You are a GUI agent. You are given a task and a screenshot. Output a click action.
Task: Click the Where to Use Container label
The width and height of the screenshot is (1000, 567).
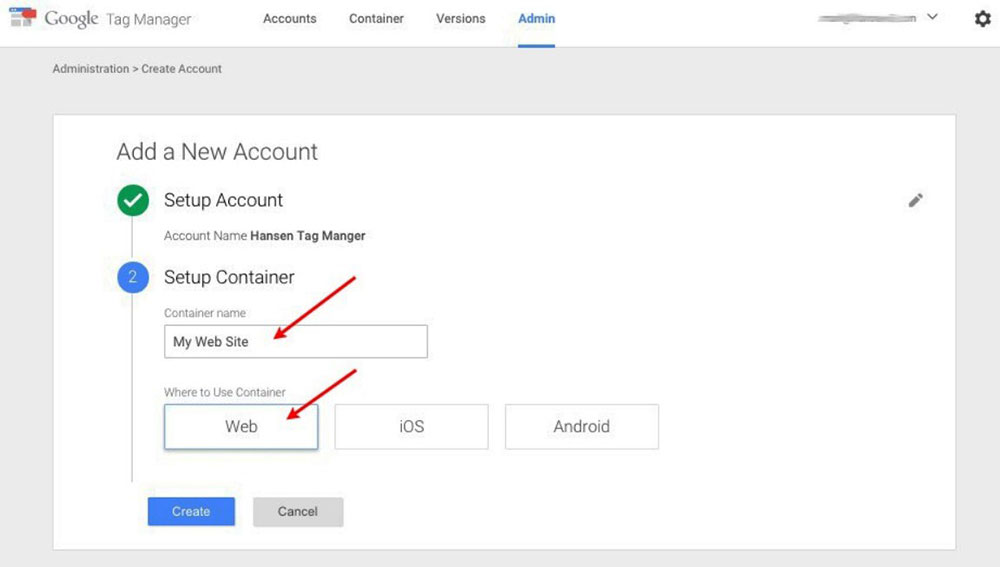tap(224, 392)
